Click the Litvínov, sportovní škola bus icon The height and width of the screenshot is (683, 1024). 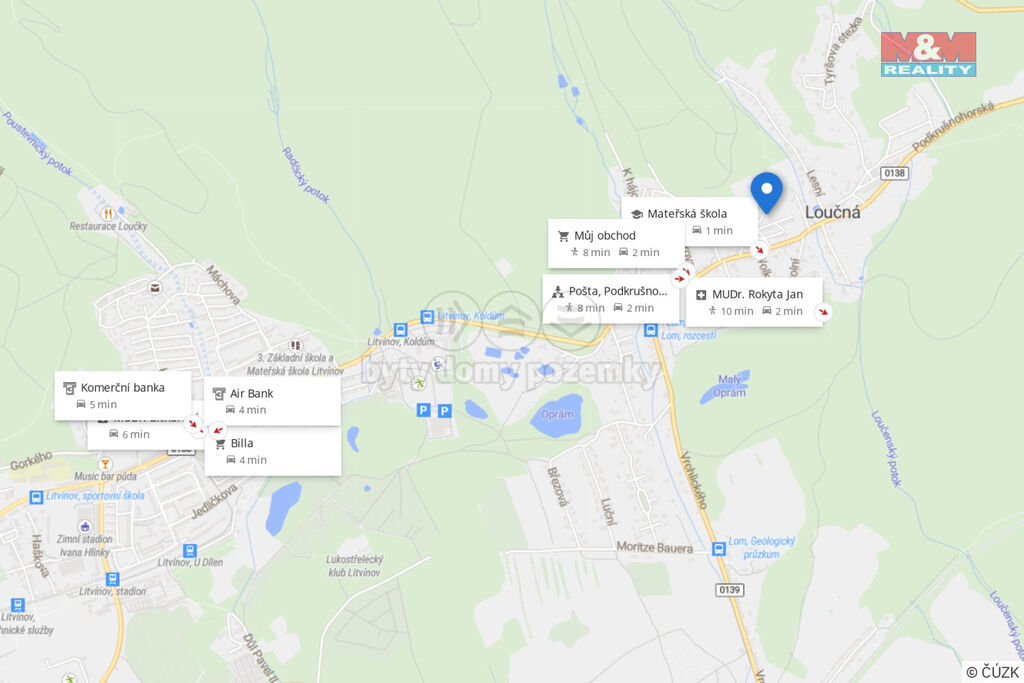37,498
